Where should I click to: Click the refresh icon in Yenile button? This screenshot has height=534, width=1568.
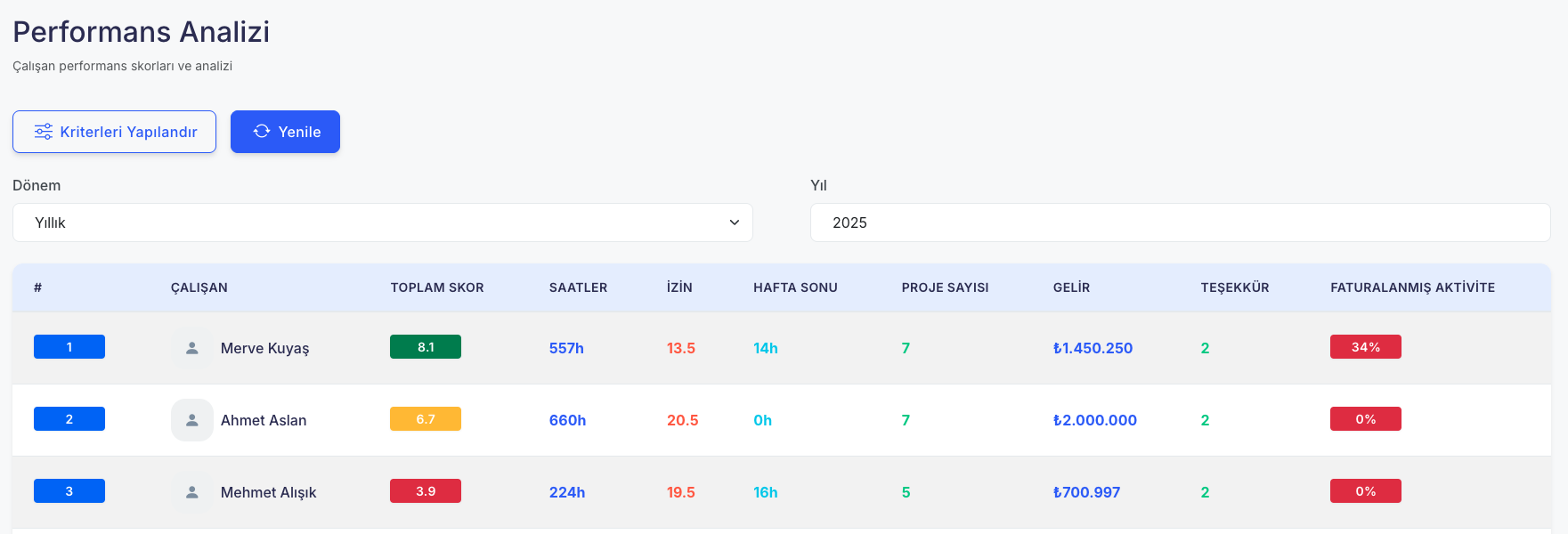262,132
